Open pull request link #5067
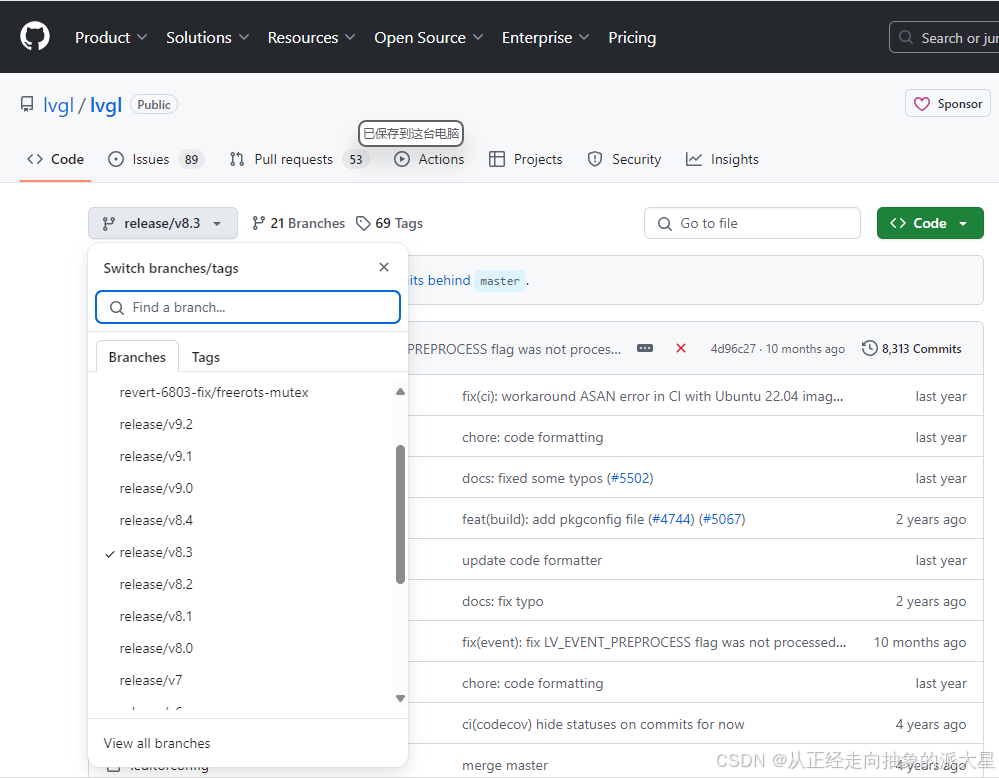This screenshot has width=999, height=778. pos(722,519)
